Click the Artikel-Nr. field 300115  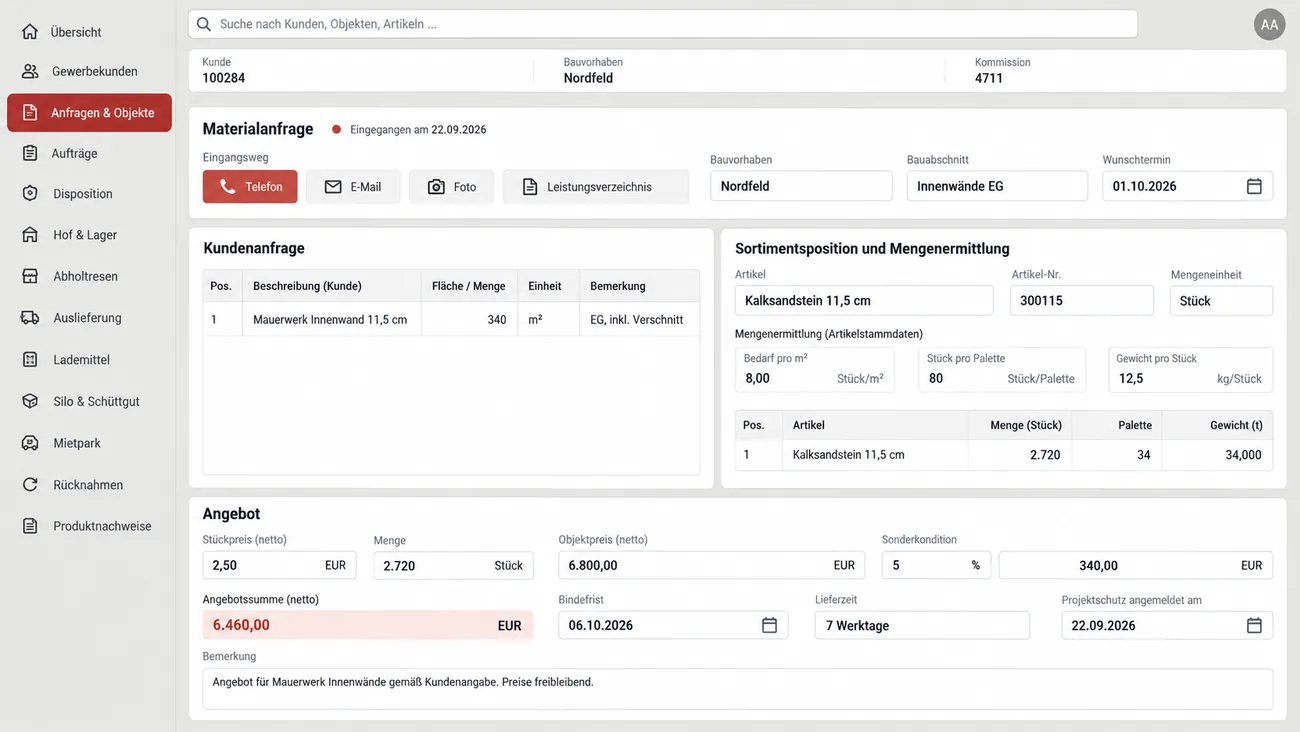coord(1082,301)
